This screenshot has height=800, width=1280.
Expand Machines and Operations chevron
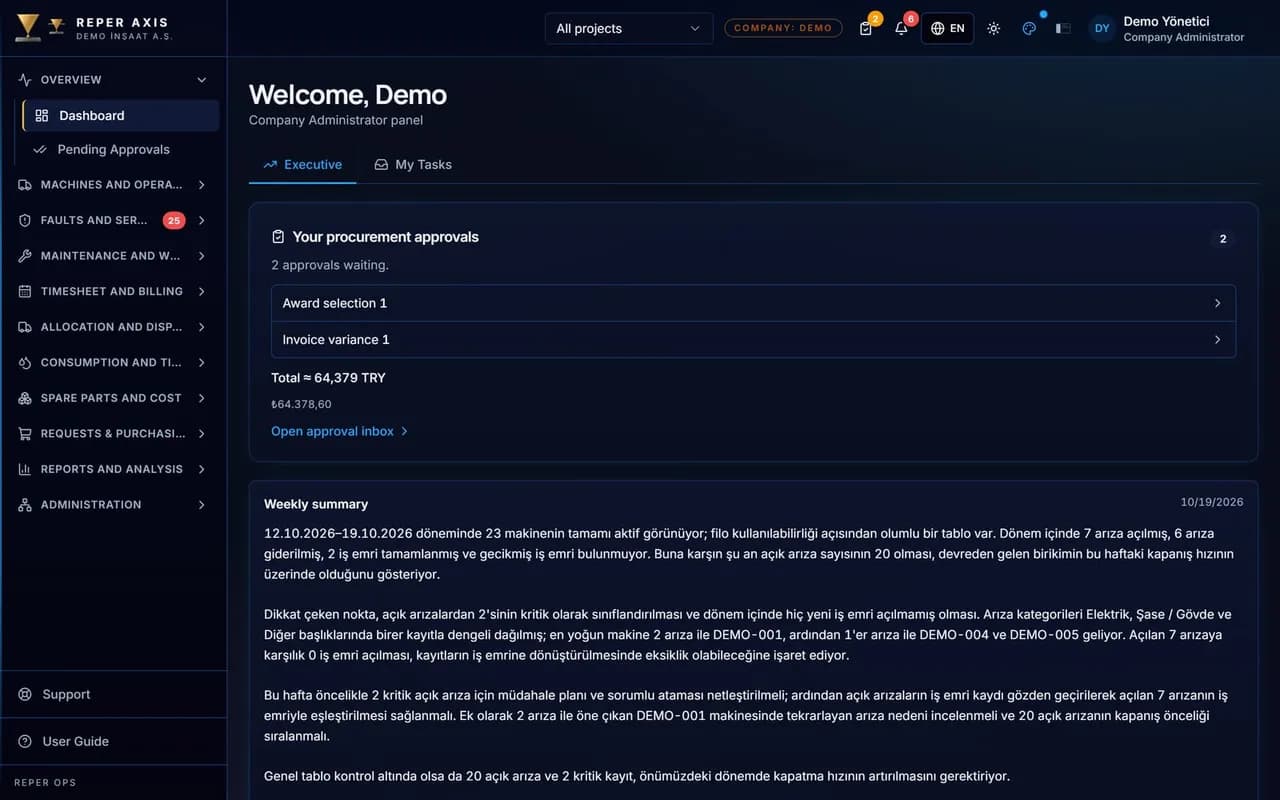[202, 185]
